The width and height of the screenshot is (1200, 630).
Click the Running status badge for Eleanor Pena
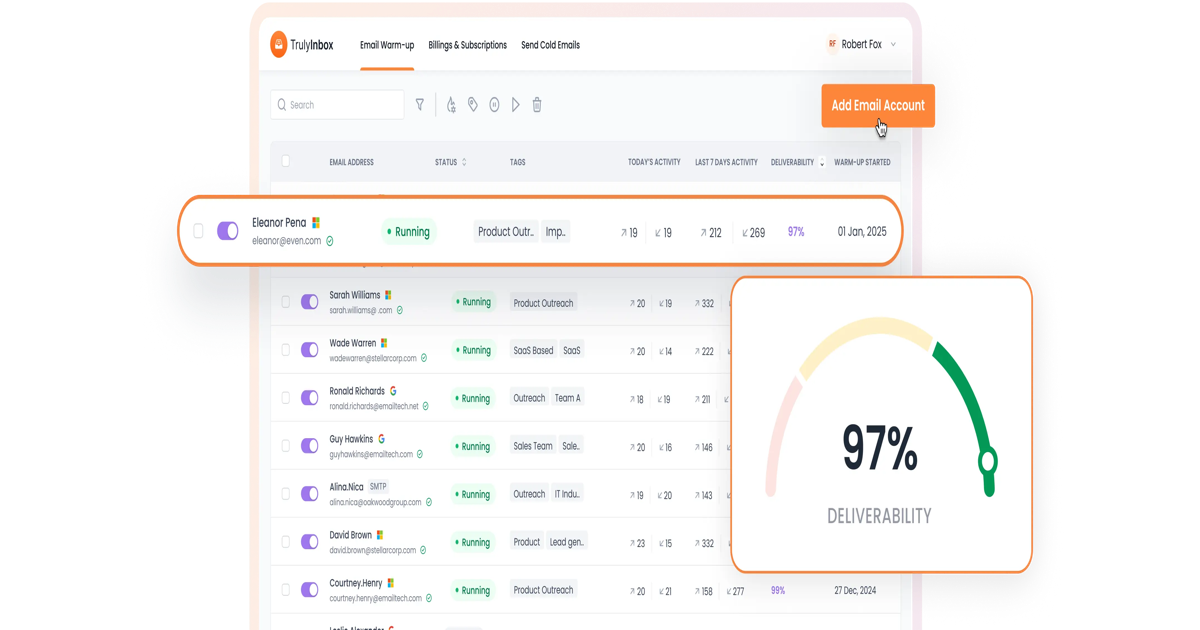point(409,231)
